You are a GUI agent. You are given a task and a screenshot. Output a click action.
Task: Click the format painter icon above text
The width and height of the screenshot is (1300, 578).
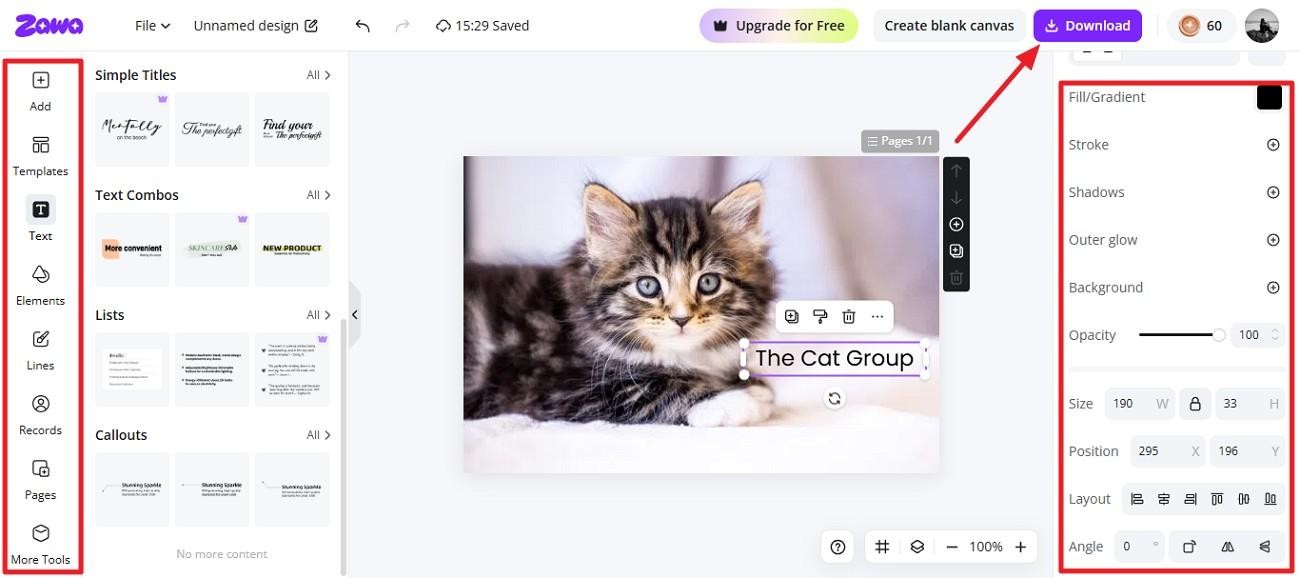coord(820,317)
